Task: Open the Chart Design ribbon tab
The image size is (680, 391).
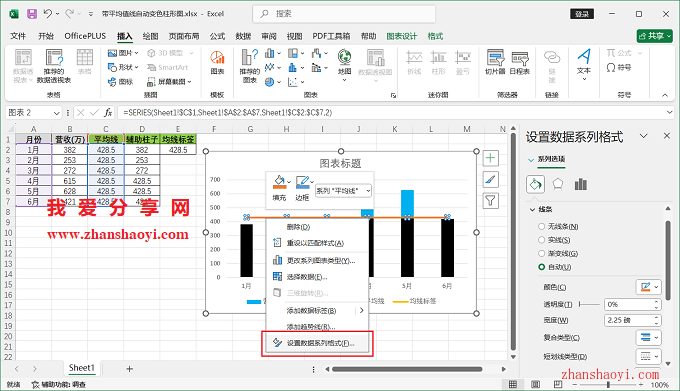Action: [402, 36]
